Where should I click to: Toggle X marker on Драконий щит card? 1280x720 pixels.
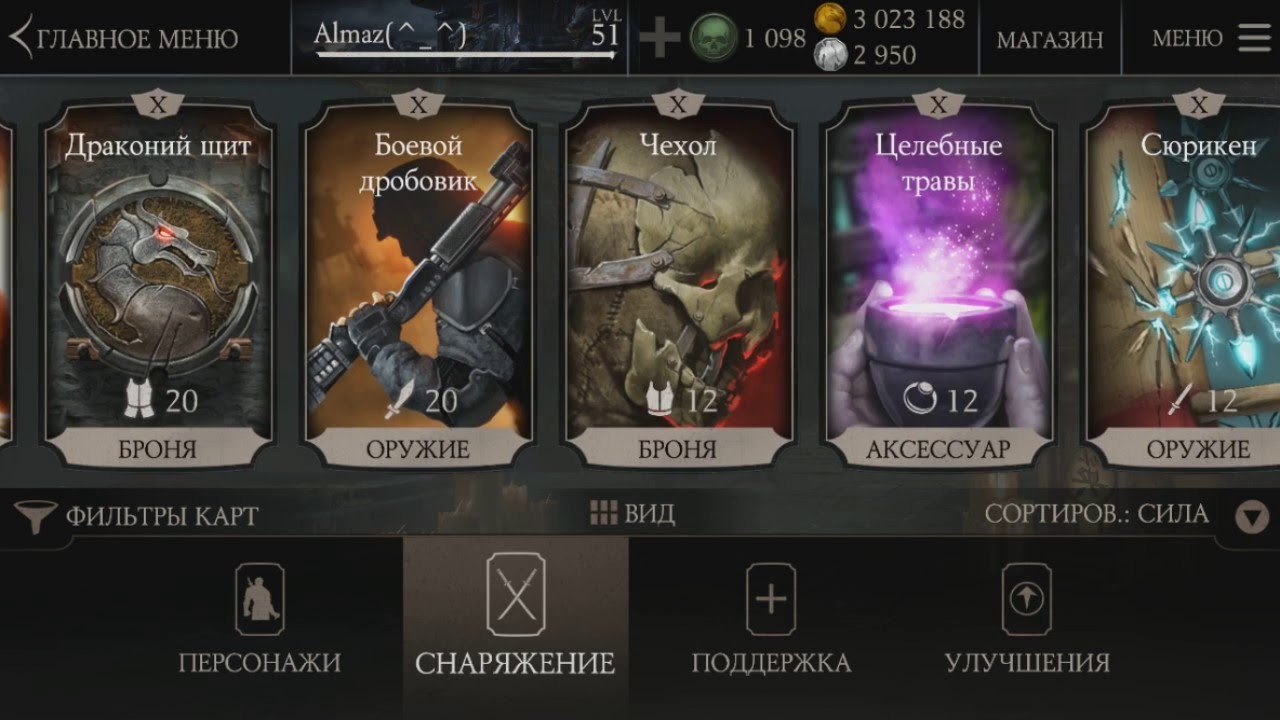coord(158,104)
